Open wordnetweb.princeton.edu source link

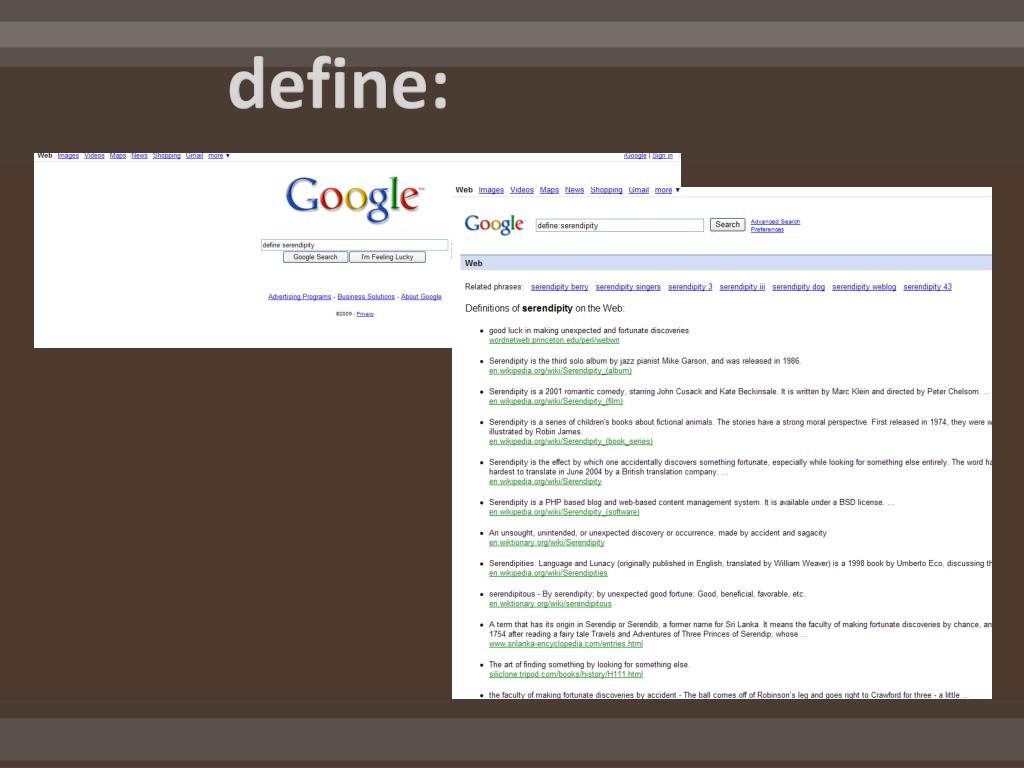point(554,340)
